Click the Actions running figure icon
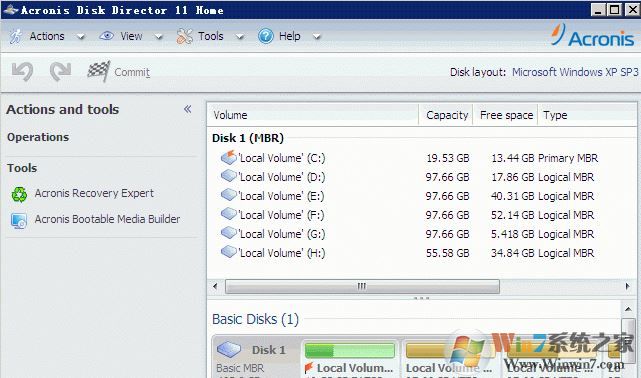 [16, 36]
